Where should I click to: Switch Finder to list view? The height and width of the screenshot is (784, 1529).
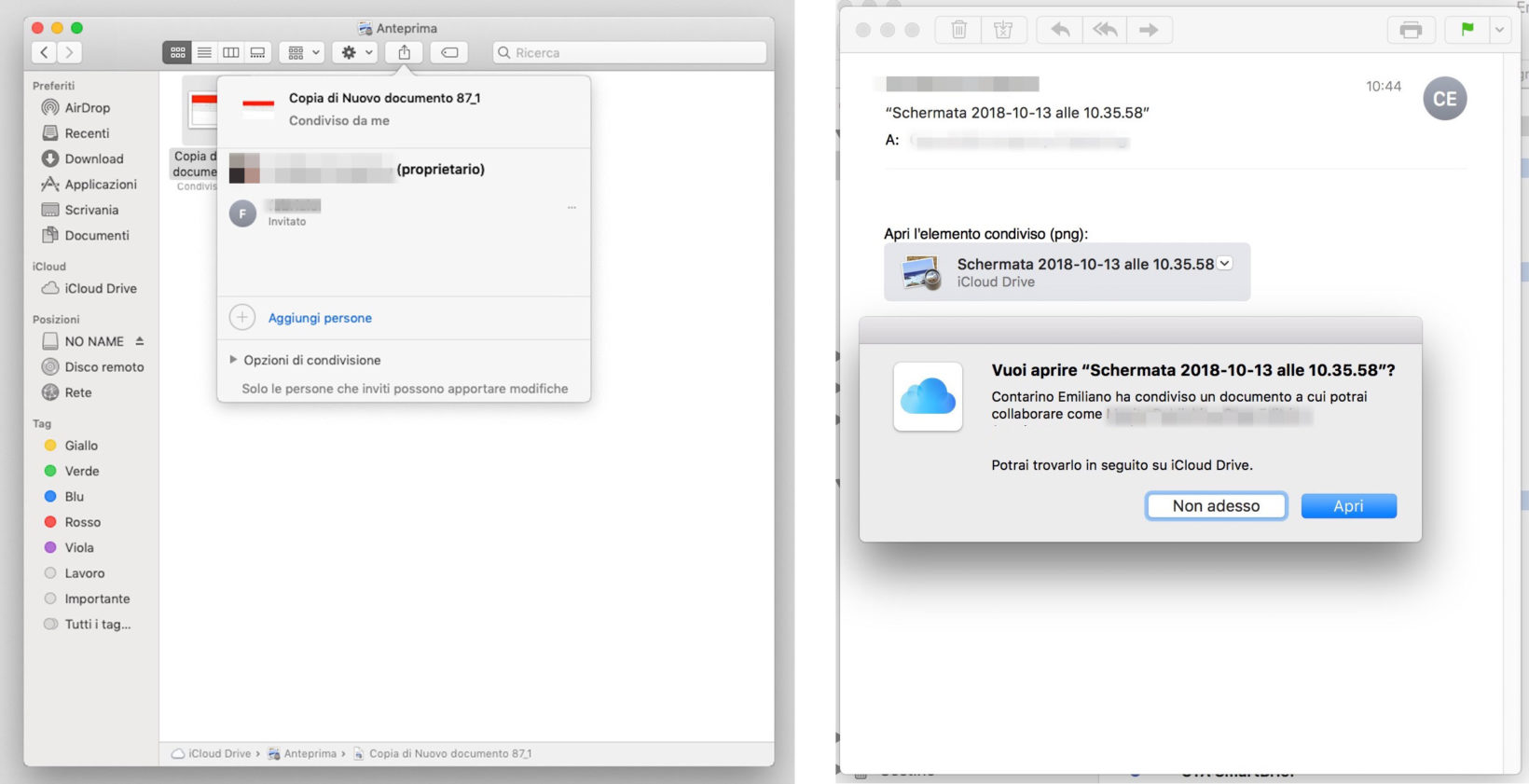click(x=204, y=53)
